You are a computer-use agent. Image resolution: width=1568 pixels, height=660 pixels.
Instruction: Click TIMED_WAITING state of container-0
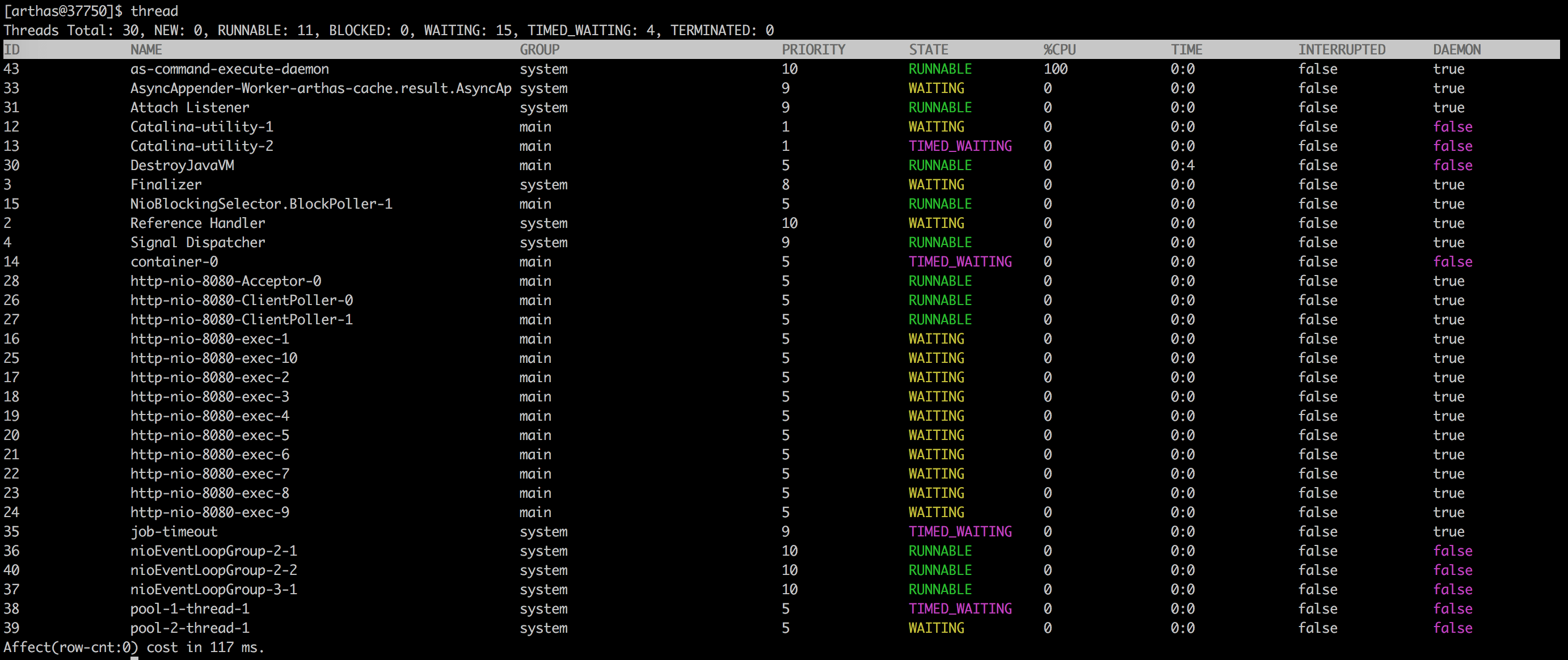960,261
